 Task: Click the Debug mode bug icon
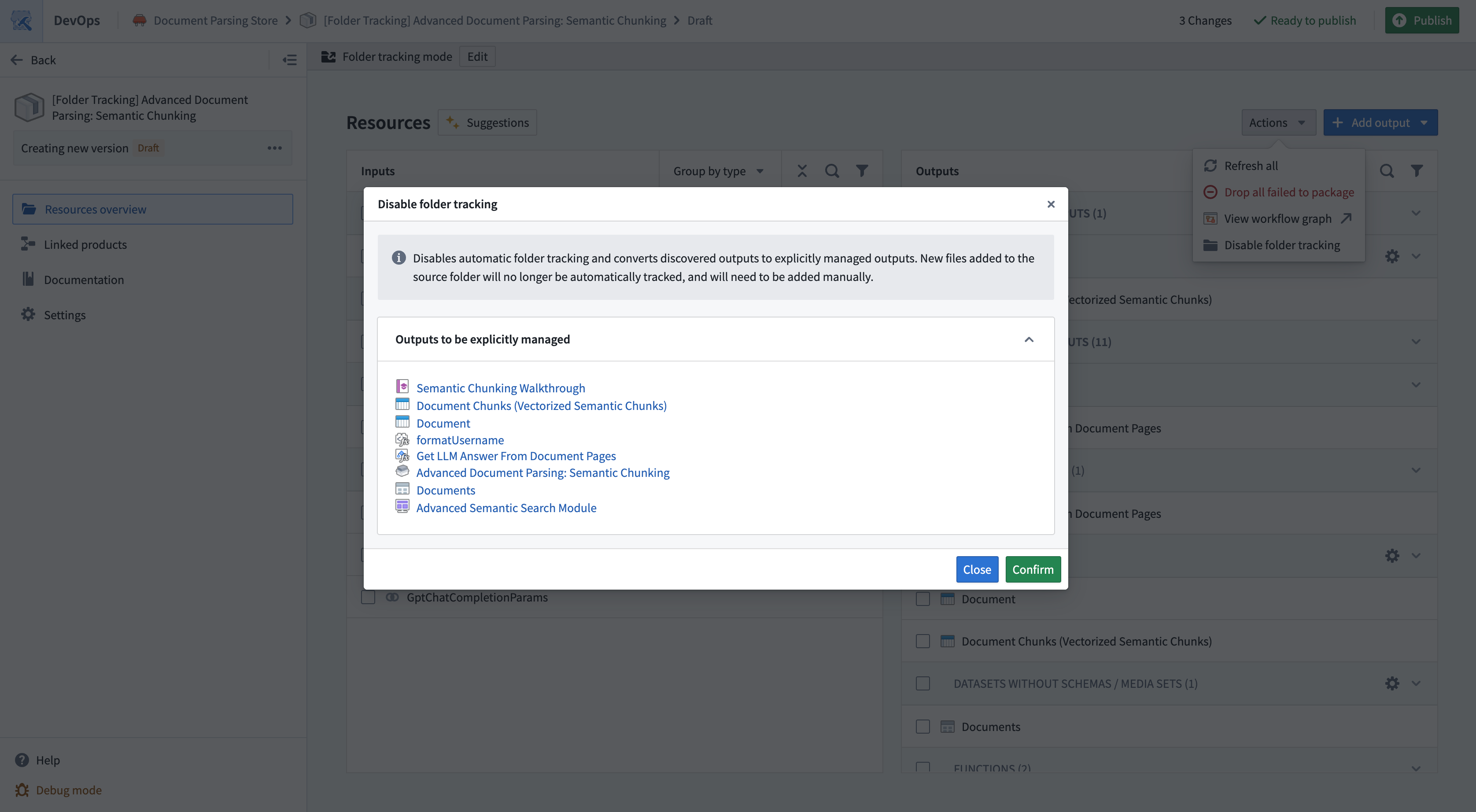coord(22,790)
